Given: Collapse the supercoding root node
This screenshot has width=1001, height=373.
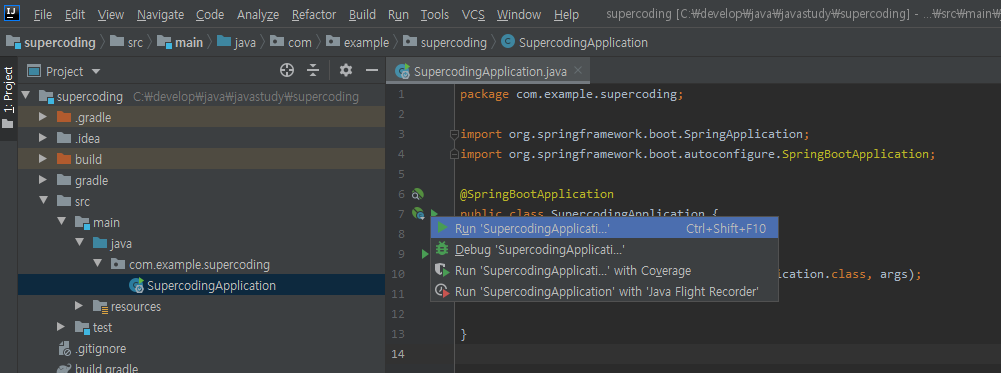Looking at the screenshot, I should click(26, 96).
